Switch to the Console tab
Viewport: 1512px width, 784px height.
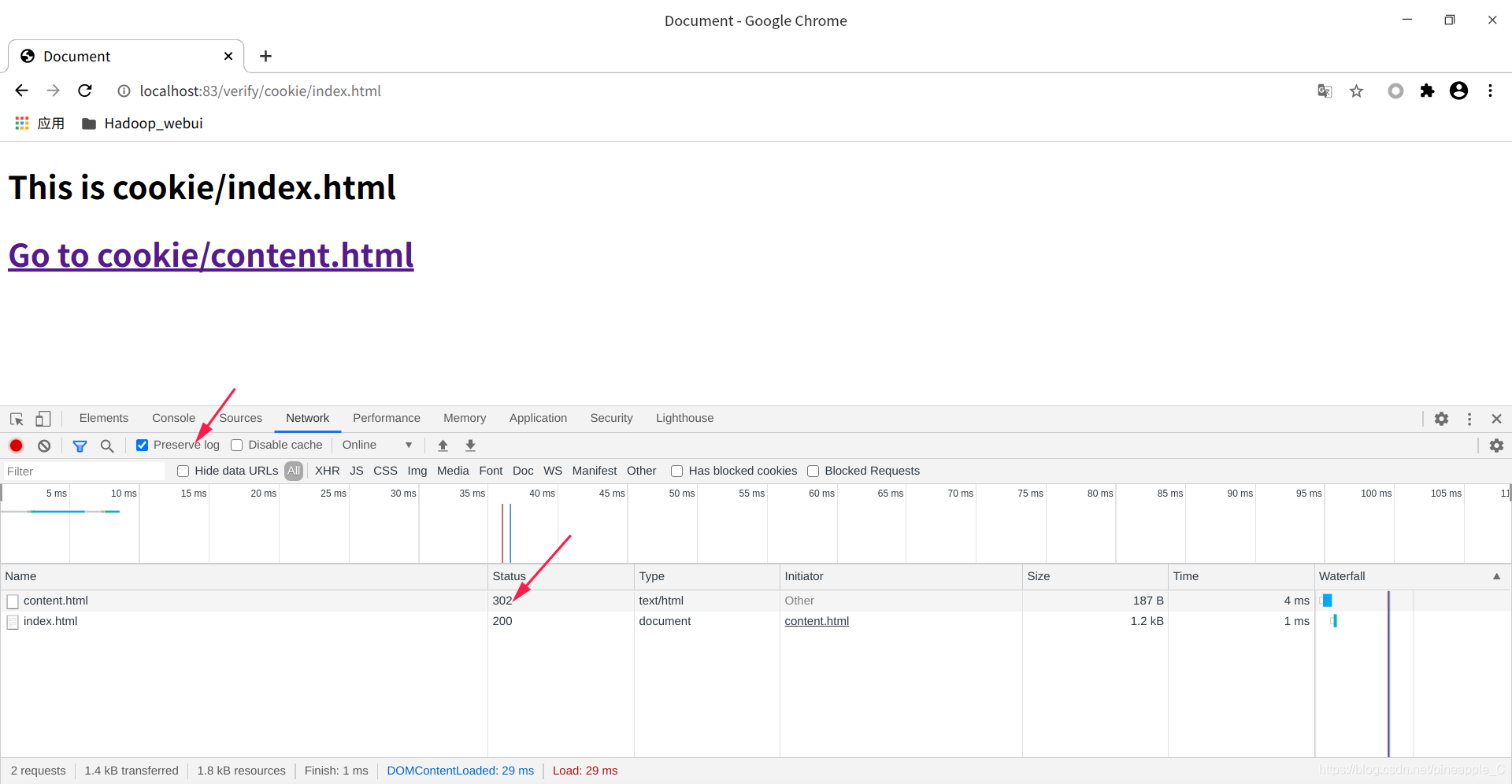pos(173,418)
